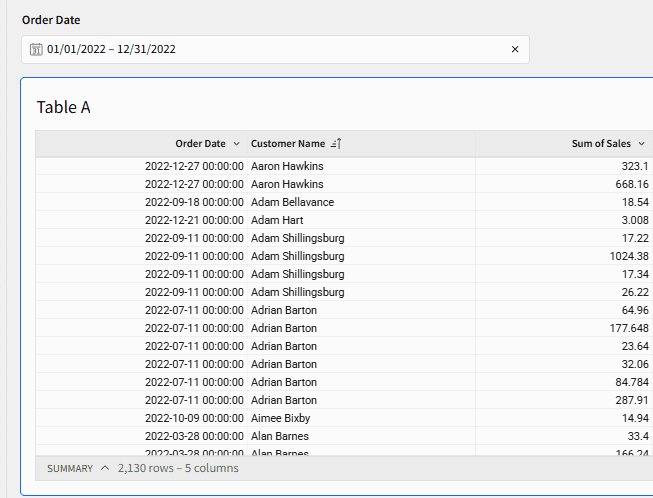Click the calendar icon in date filter
This screenshot has width=653, height=498.
pos(36,49)
